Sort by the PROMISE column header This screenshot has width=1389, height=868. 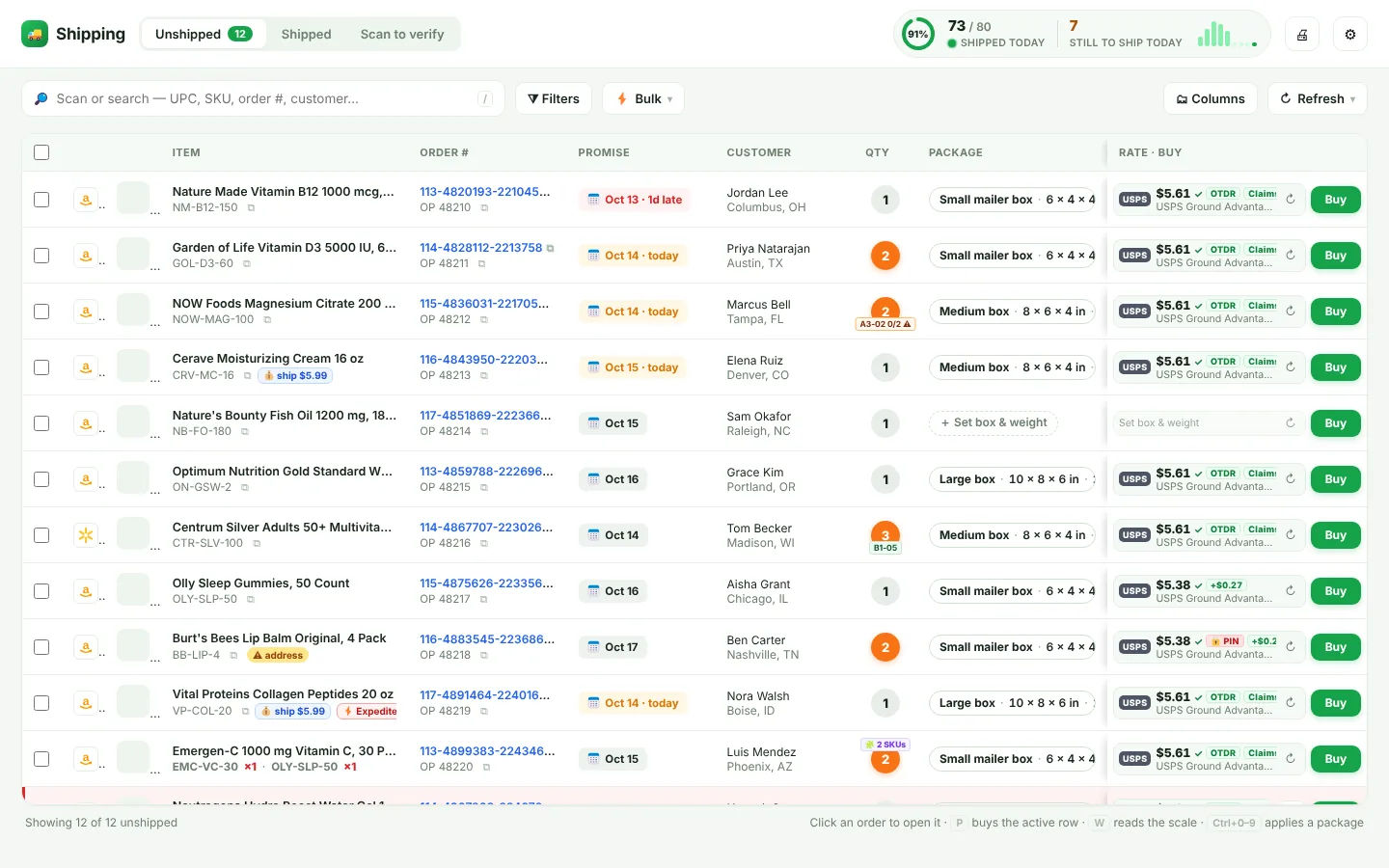tap(604, 152)
